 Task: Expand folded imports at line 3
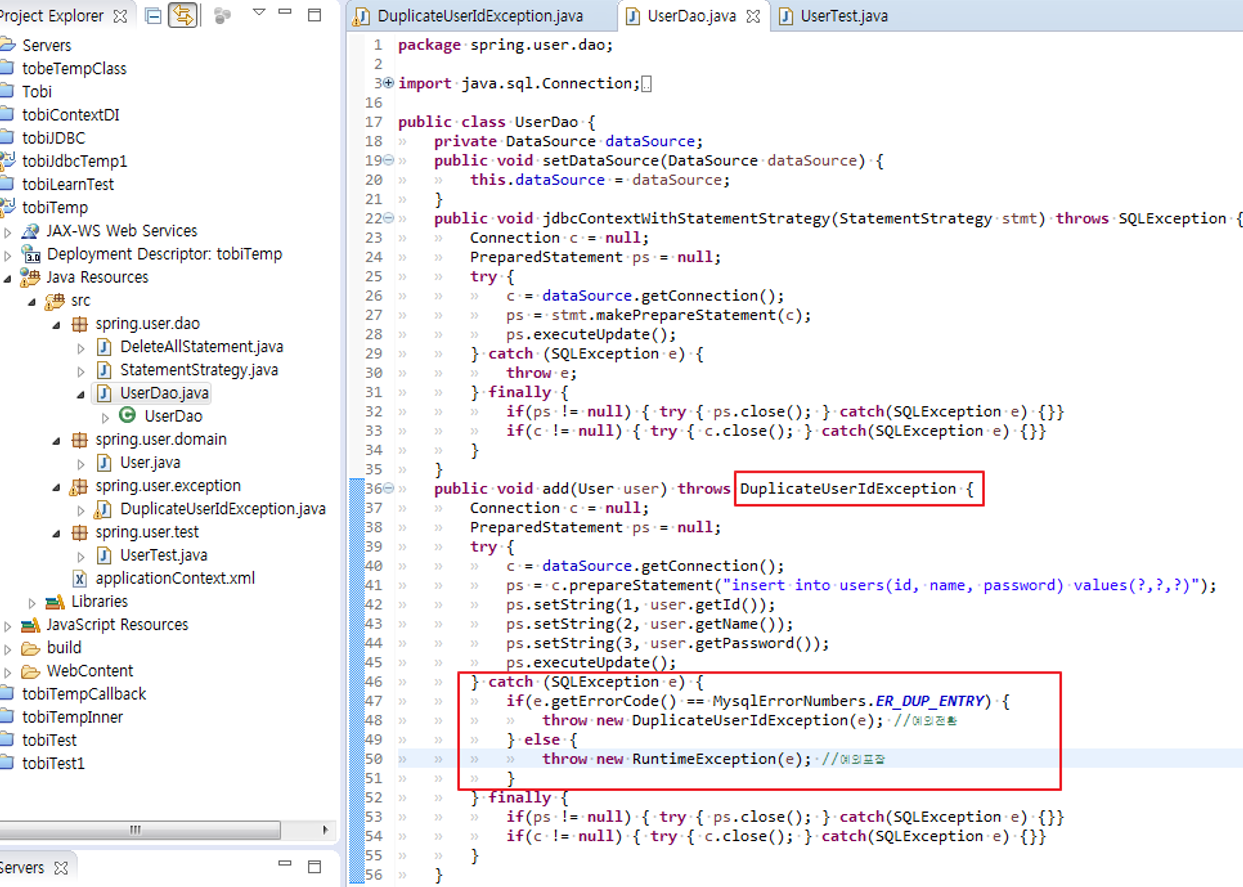[389, 83]
